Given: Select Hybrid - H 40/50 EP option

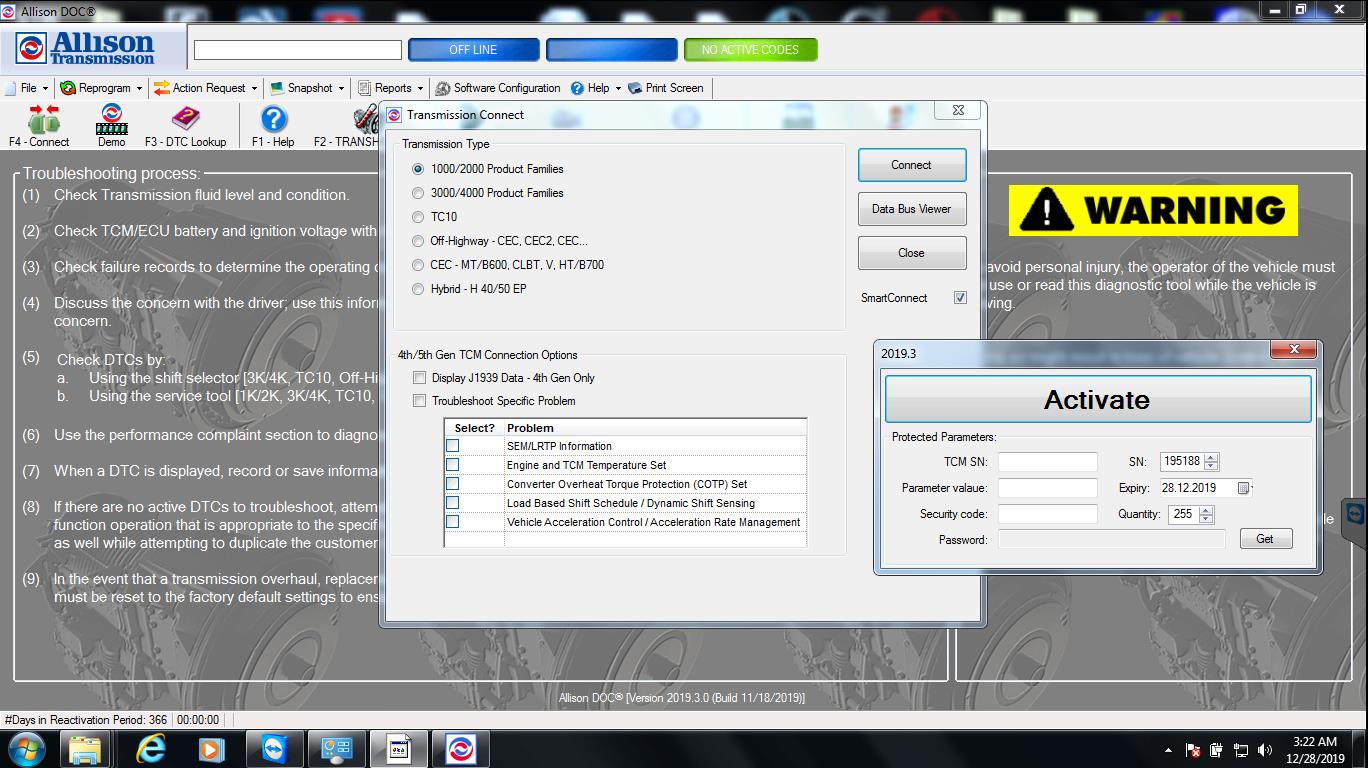Looking at the screenshot, I should tap(418, 289).
